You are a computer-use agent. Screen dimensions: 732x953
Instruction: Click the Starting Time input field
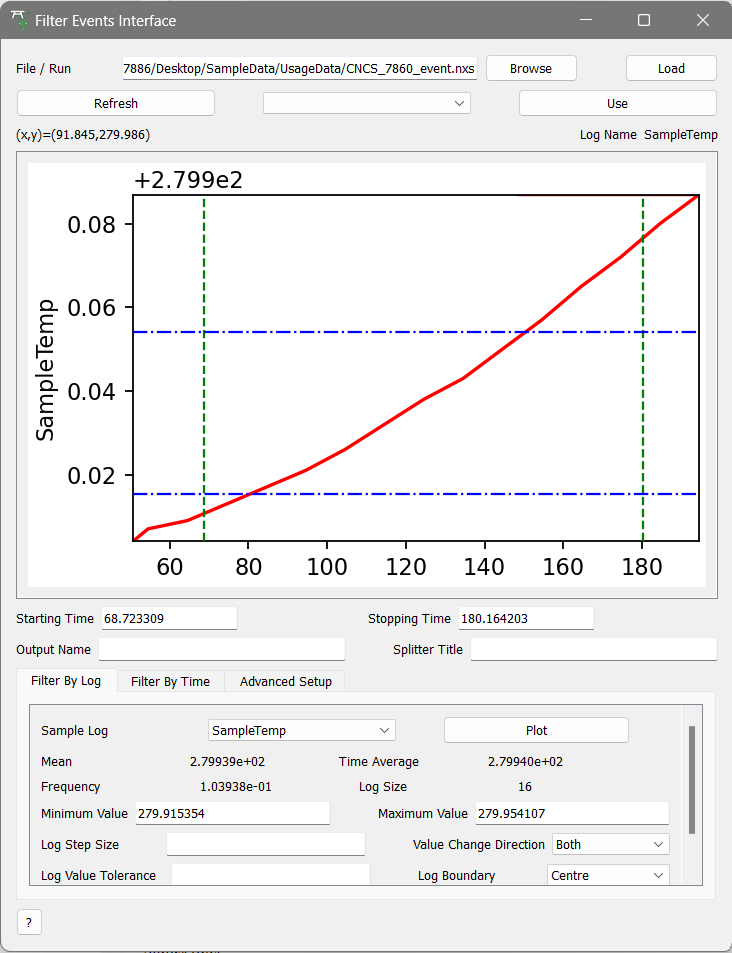[x=167, y=619]
